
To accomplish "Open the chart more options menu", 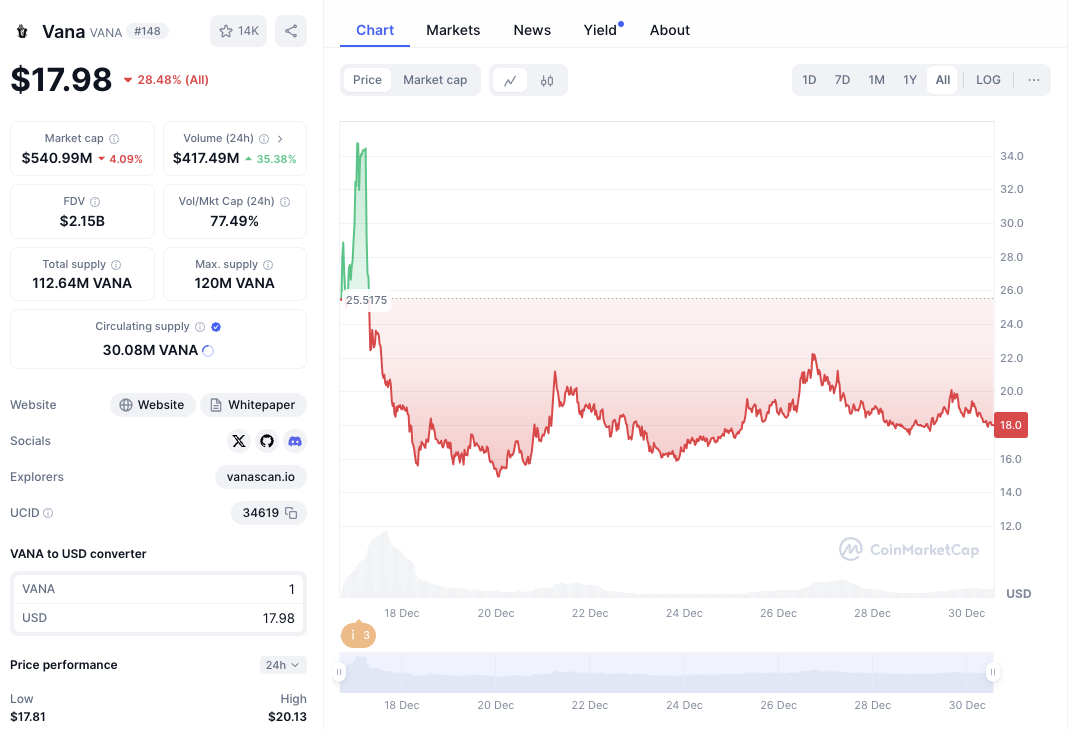I will [1033, 80].
